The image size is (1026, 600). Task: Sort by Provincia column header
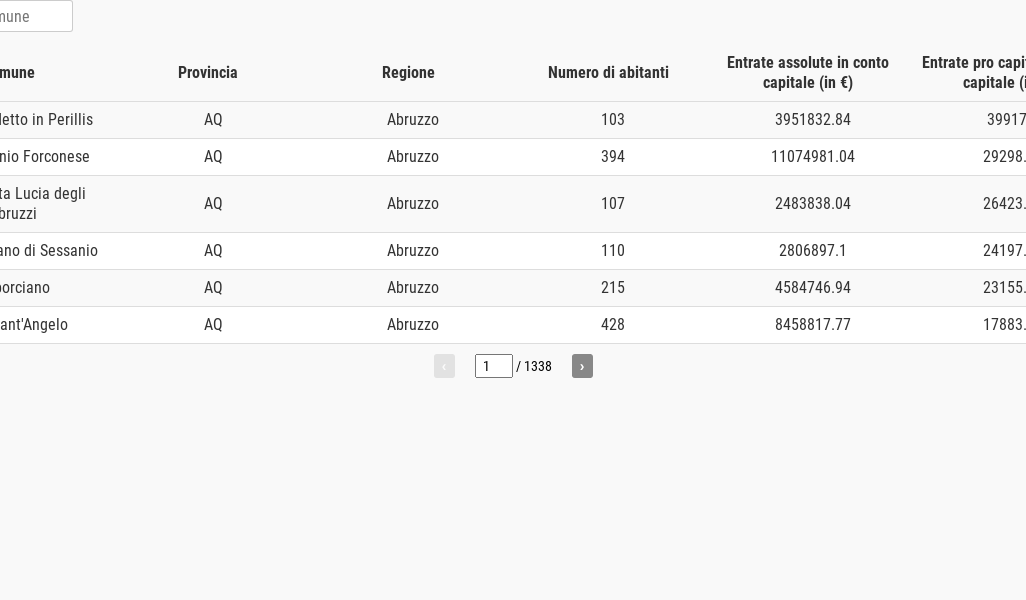[207, 73]
